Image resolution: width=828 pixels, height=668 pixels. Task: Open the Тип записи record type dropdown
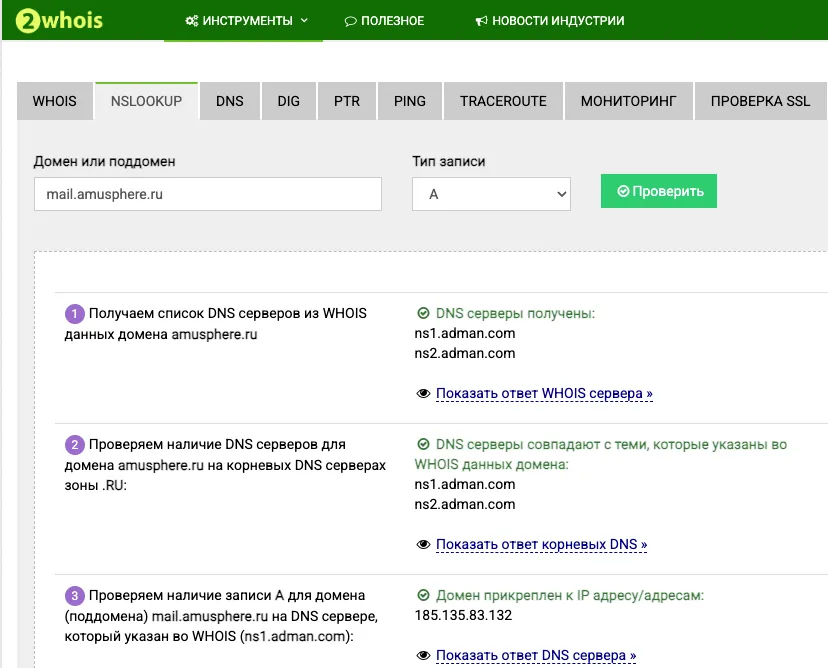click(491, 194)
